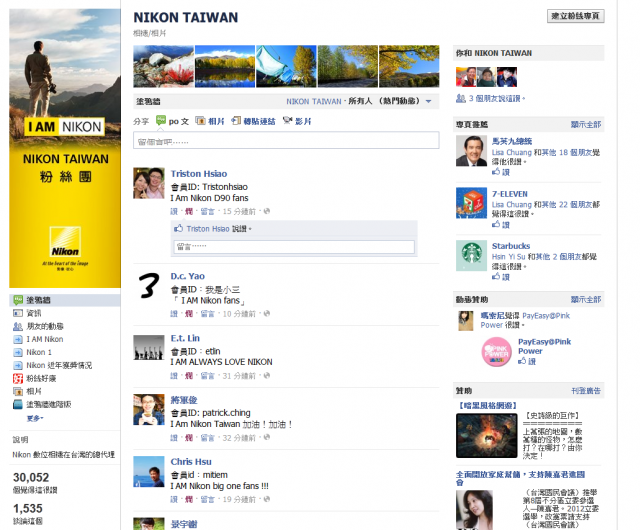Open D.C. Yao's profile name link

(x=188, y=276)
